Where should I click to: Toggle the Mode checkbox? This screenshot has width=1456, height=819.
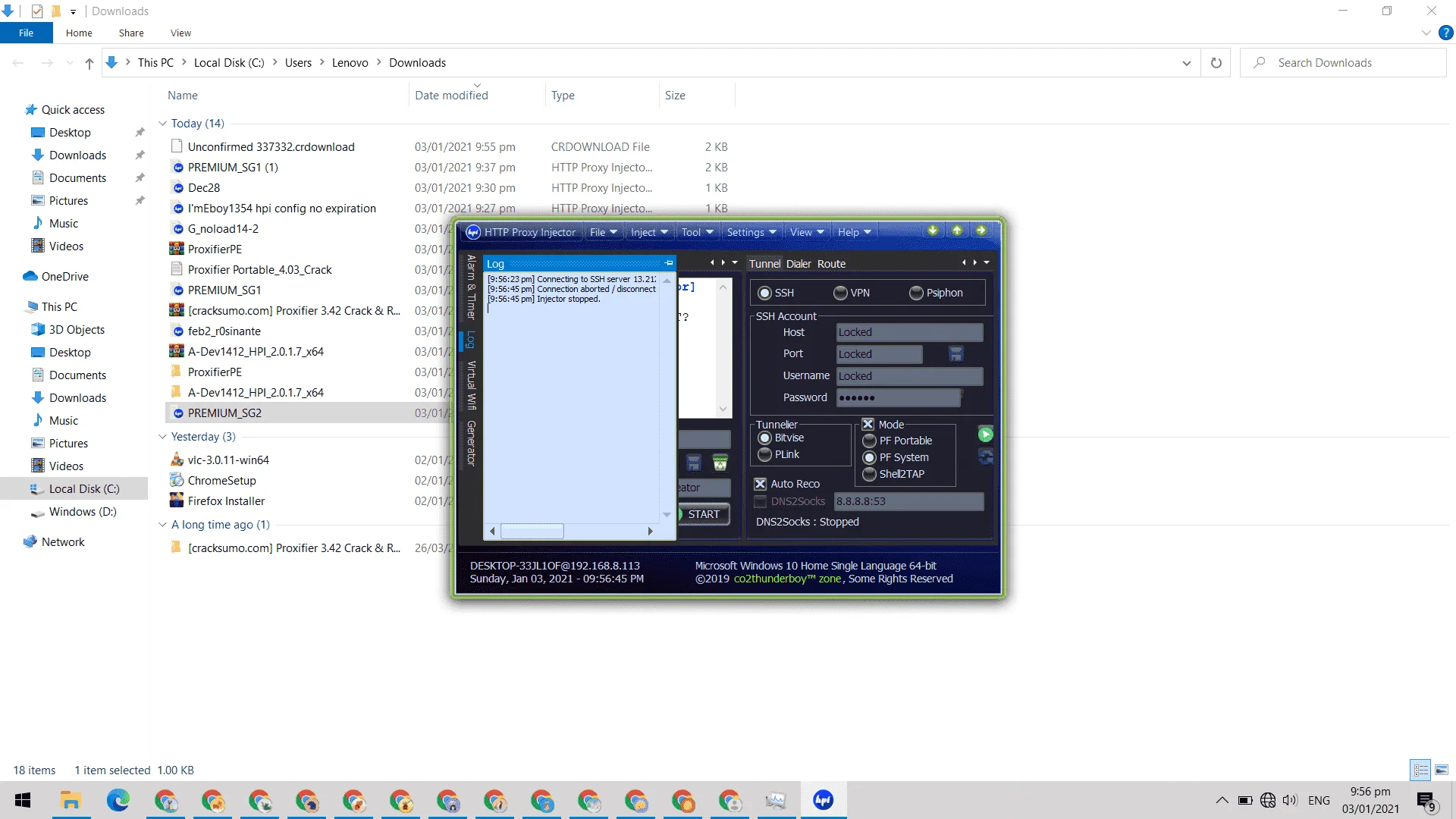[x=868, y=425]
